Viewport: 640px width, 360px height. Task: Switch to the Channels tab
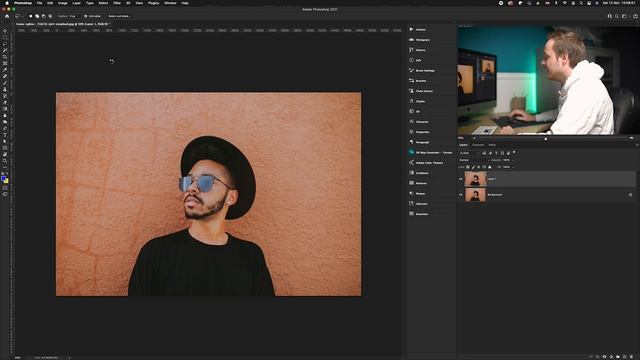(478, 145)
